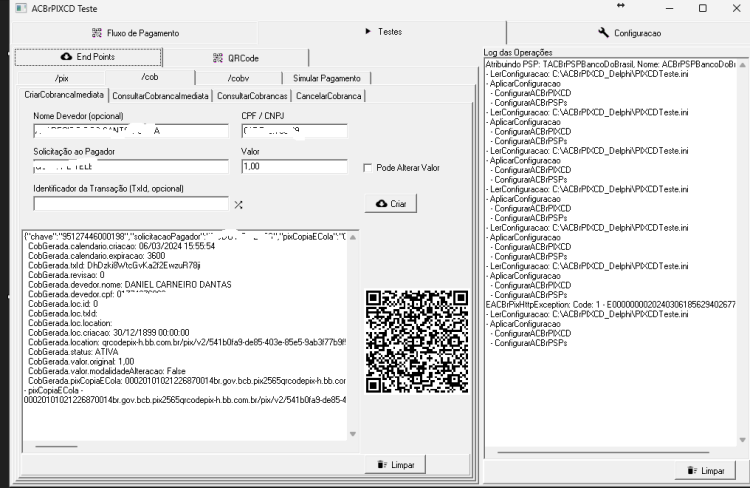This screenshot has width=750, height=488.
Task: Click the EACBrPixHttpException log line
Action: point(611,305)
